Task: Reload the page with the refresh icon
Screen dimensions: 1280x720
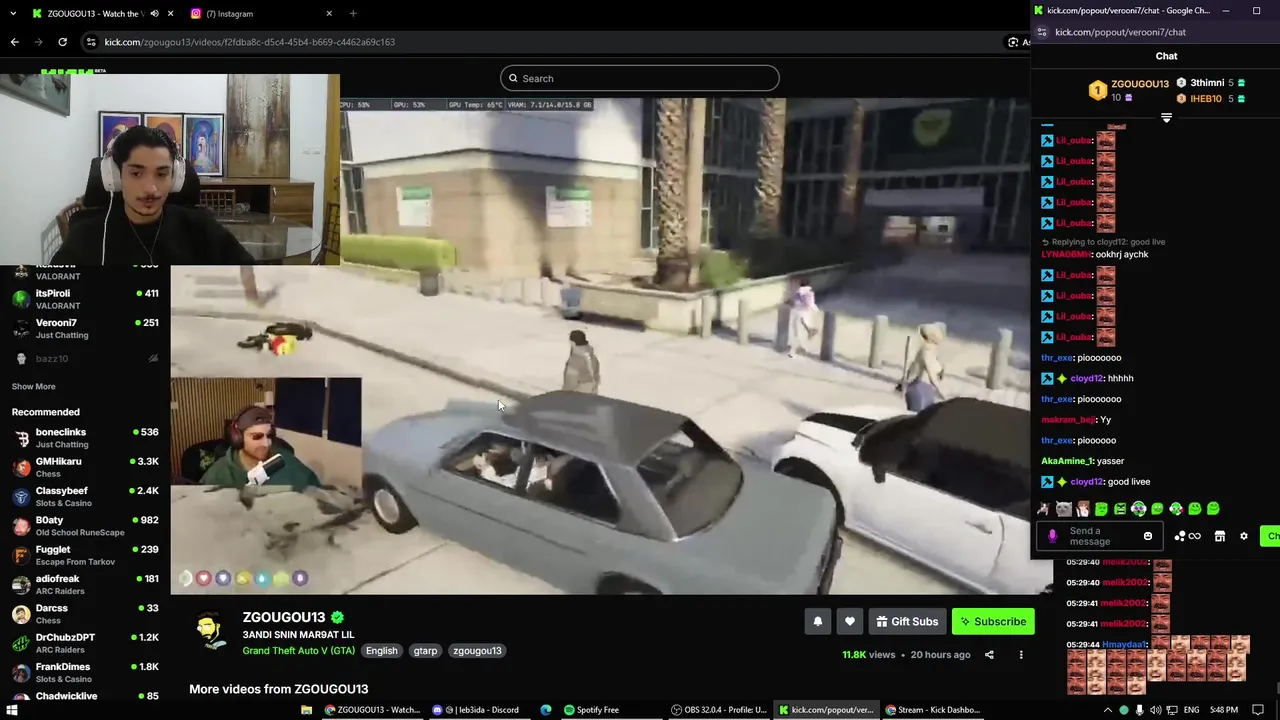Action: tap(62, 42)
